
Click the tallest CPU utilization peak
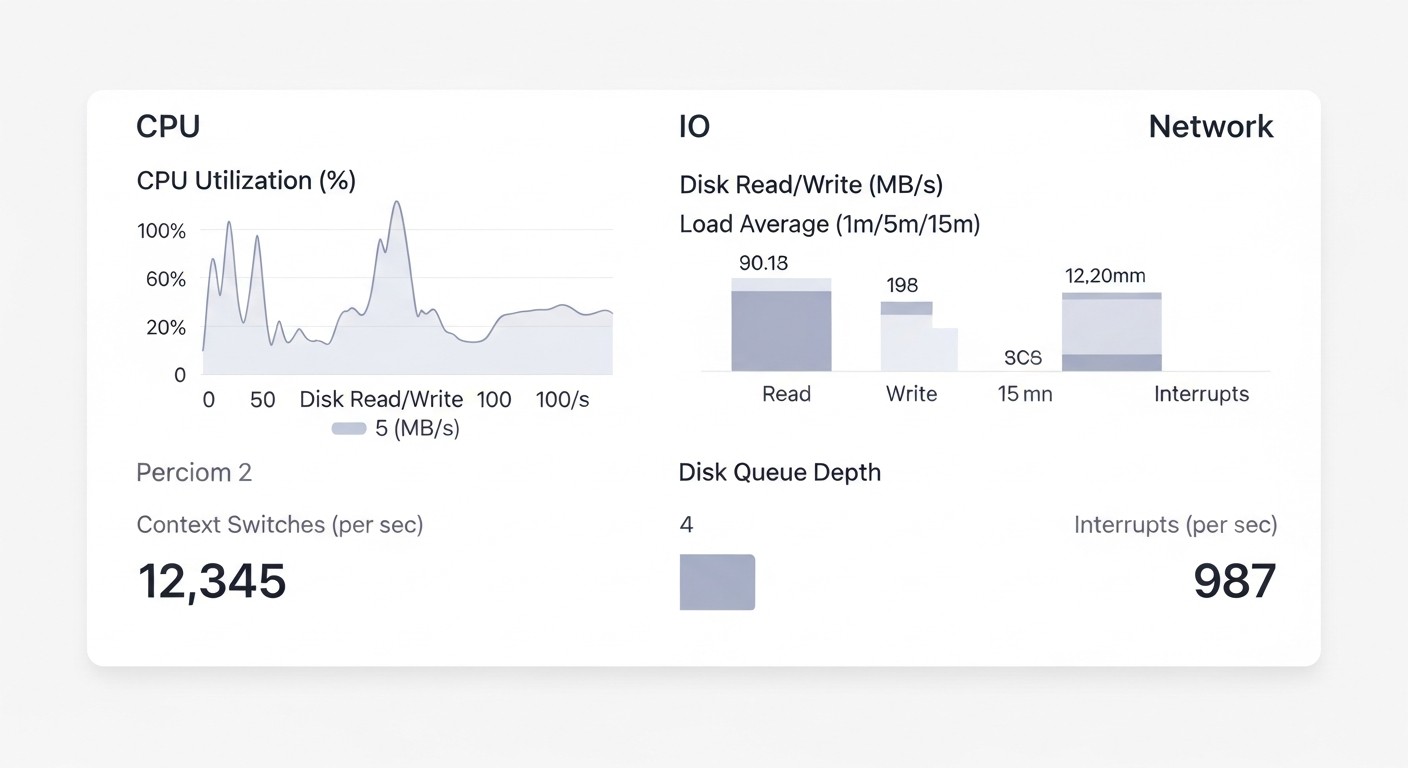point(397,204)
